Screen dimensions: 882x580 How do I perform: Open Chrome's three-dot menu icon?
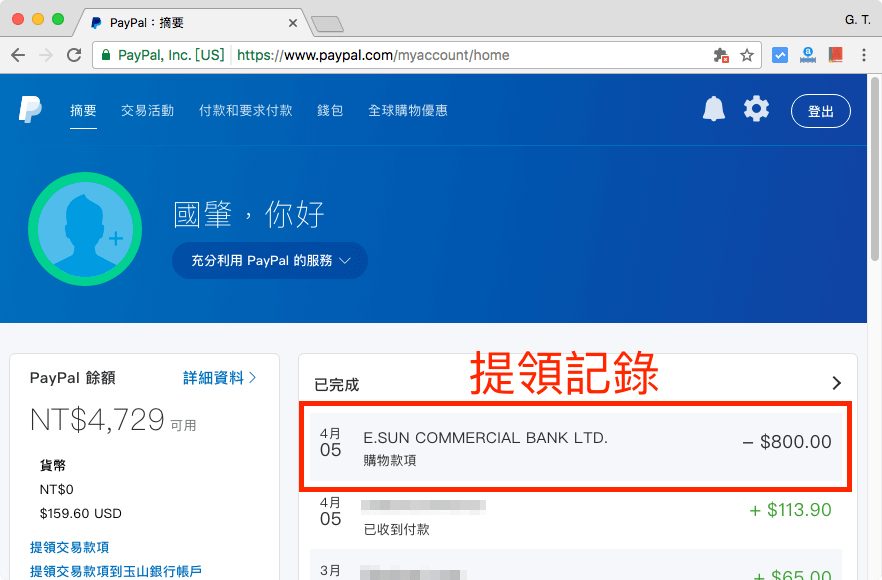pos(864,56)
